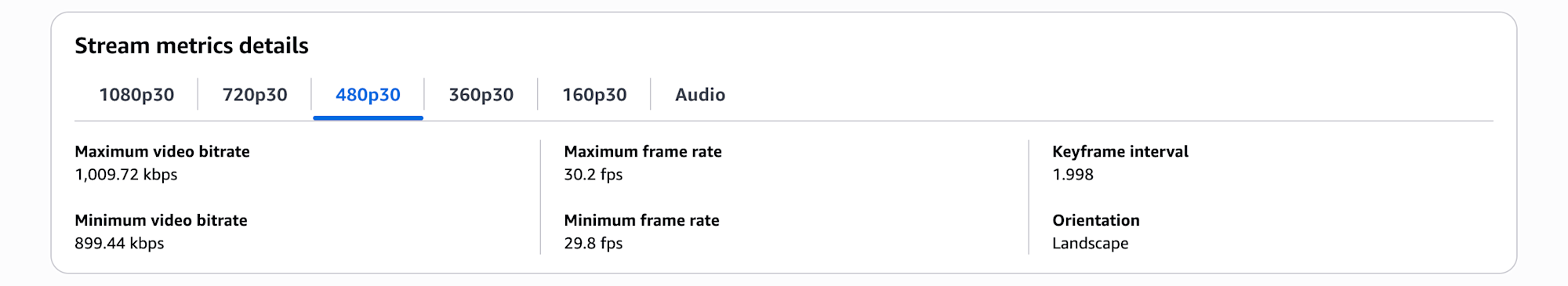The width and height of the screenshot is (1568, 286).
Task: Select the Maximum video bitrate label
Action: pyautogui.click(x=162, y=151)
